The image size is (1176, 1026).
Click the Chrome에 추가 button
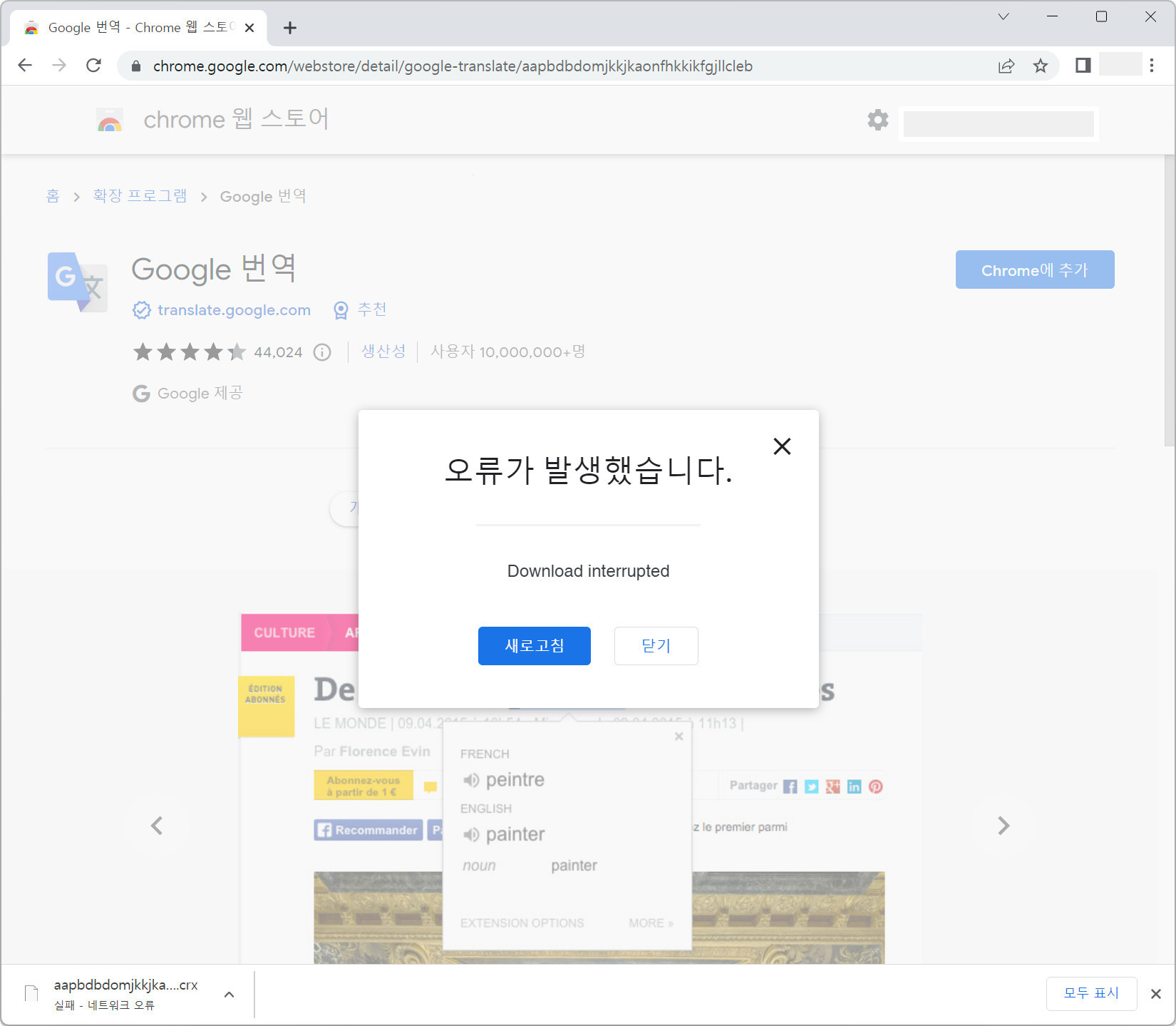[x=1035, y=270]
